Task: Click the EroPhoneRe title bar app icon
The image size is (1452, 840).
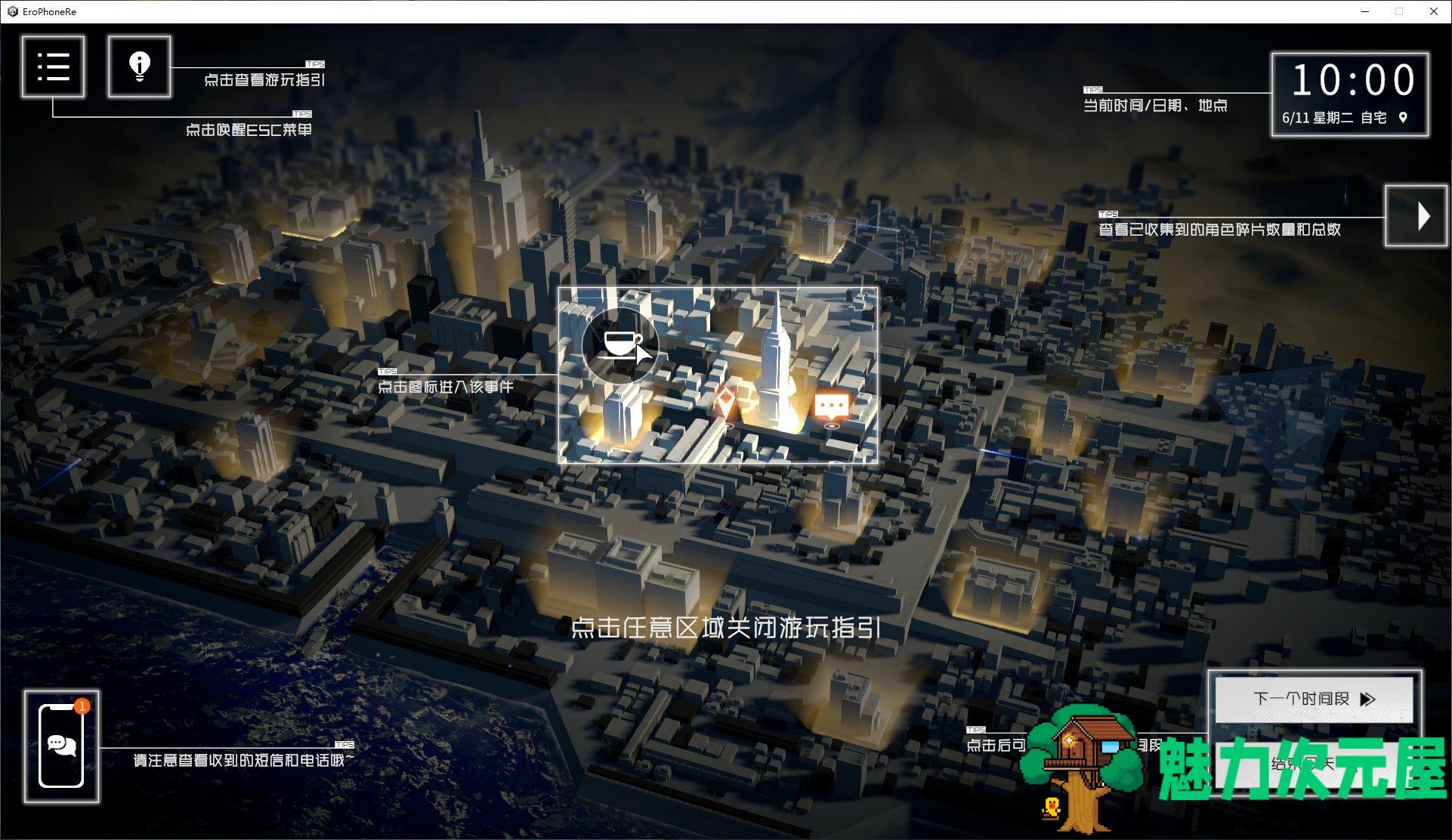Action: pyautogui.click(x=12, y=11)
